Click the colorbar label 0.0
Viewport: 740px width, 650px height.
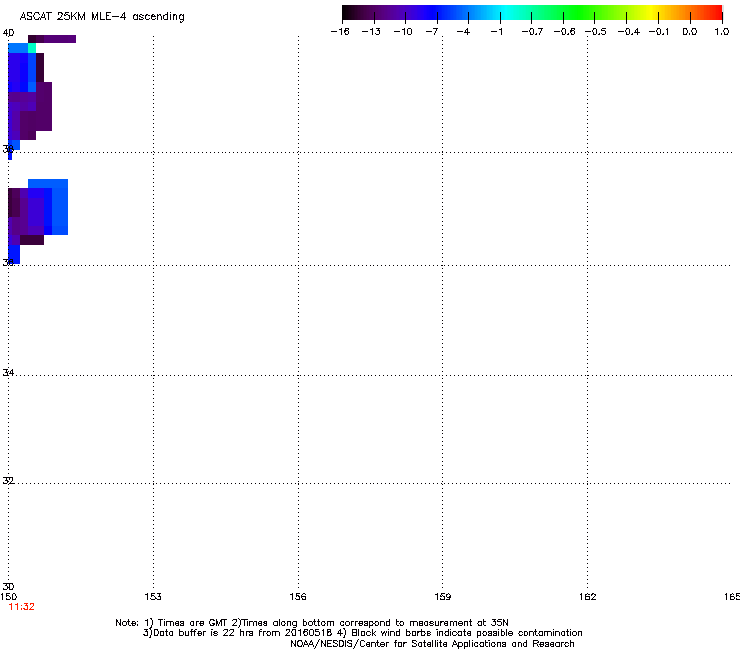click(x=690, y=32)
